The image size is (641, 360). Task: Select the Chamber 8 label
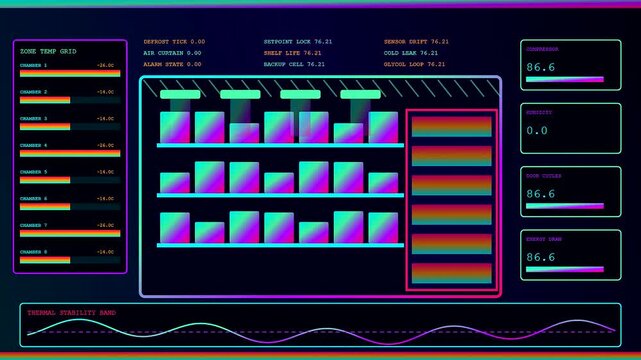pos(34,252)
